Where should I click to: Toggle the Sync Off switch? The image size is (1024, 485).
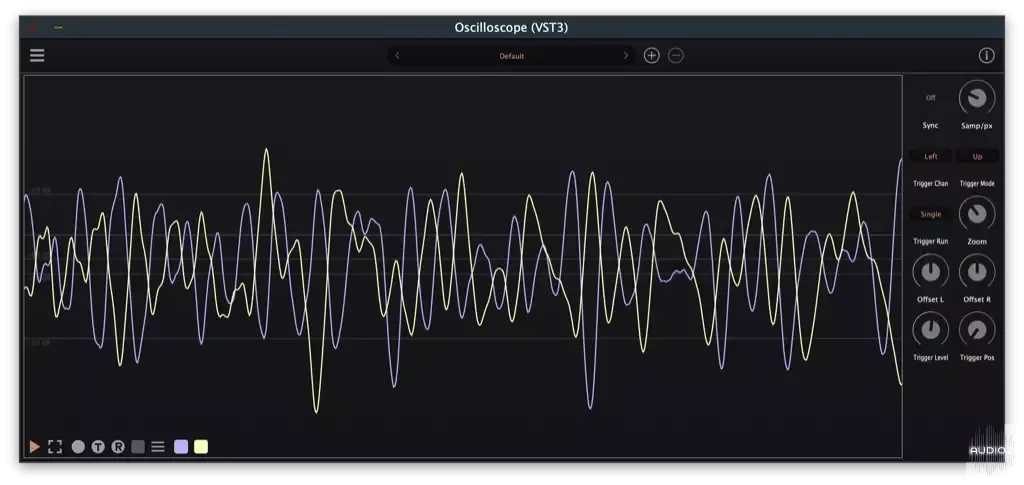(931, 98)
